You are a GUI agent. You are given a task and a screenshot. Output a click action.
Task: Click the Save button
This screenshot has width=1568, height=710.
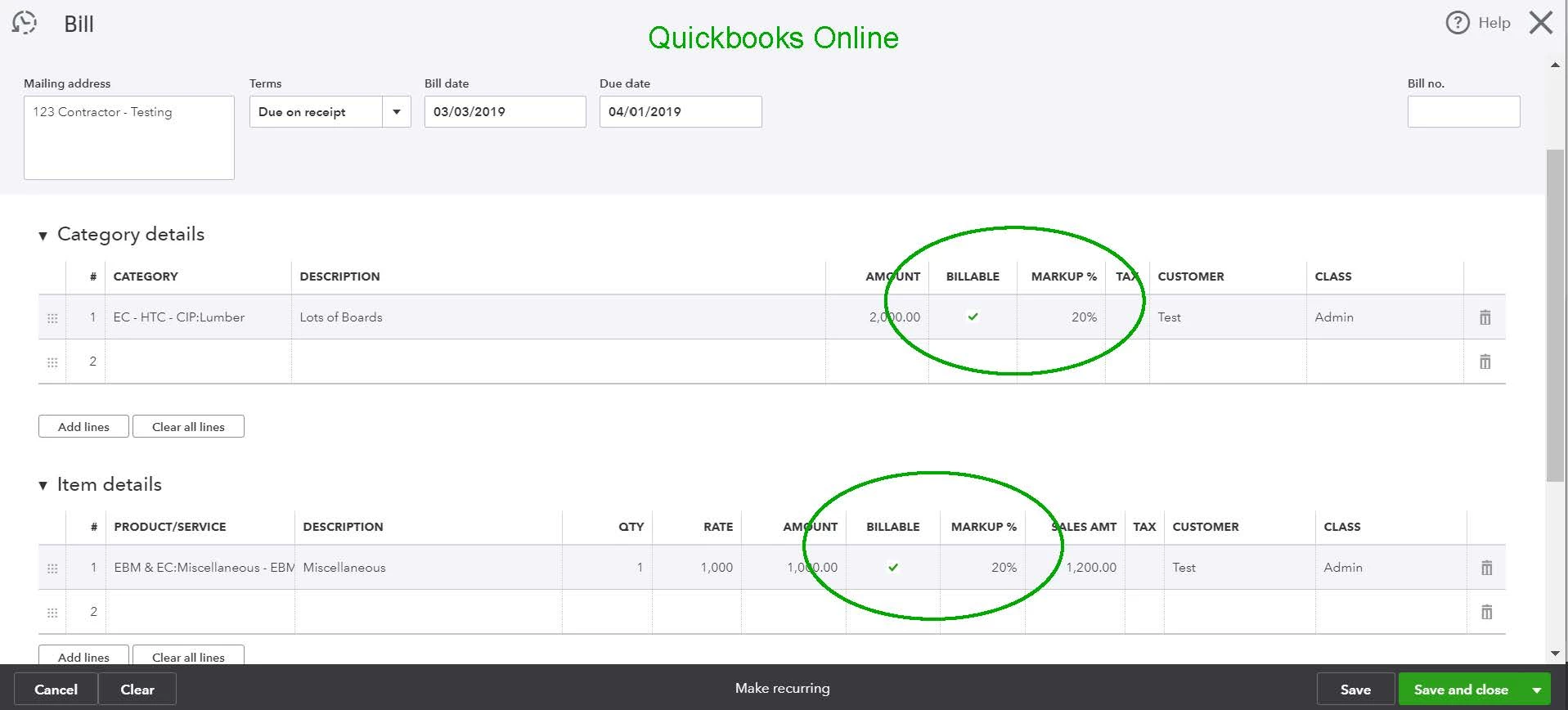[1355, 690]
